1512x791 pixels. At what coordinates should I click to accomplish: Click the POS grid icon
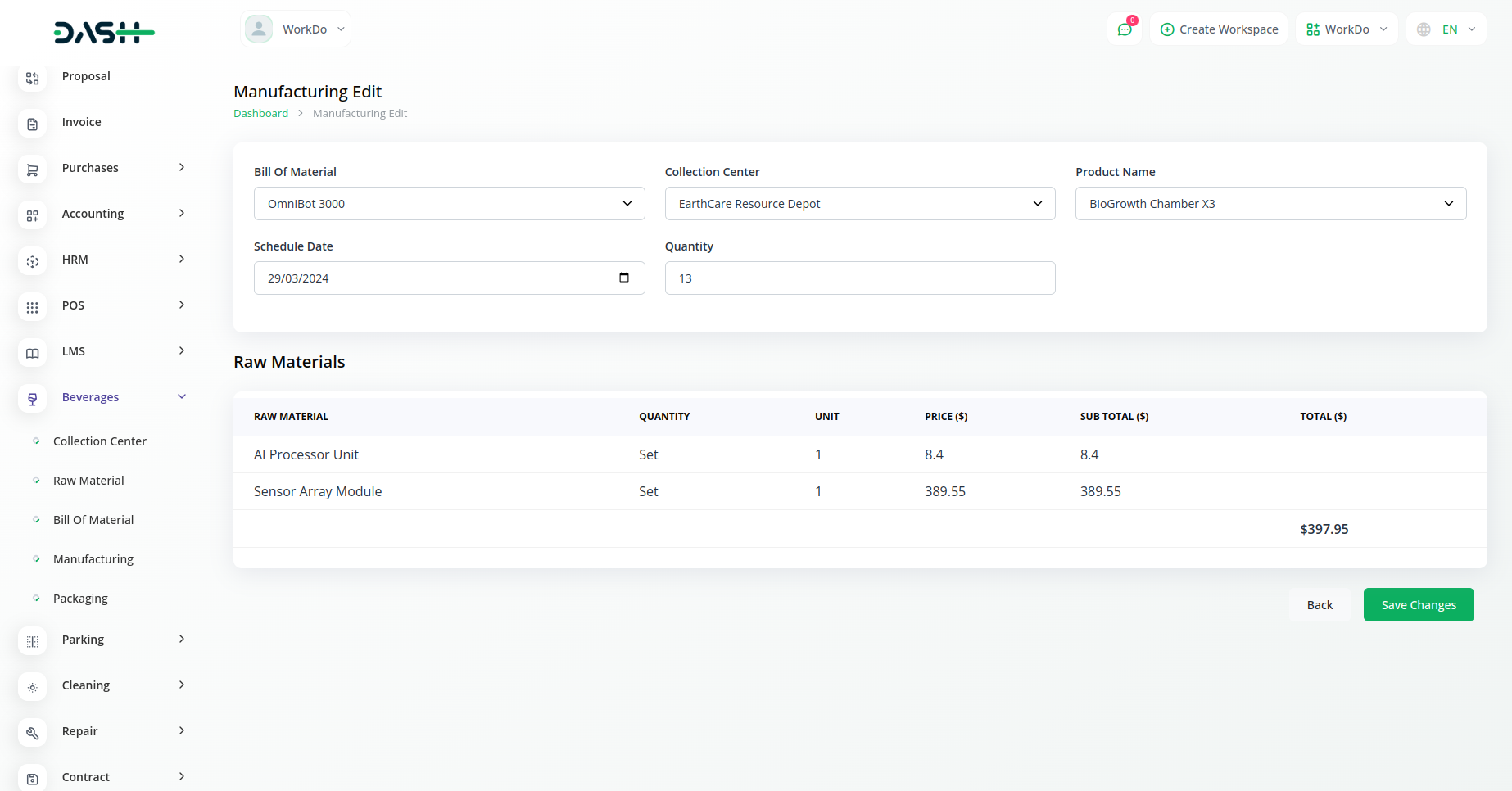click(x=33, y=307)
